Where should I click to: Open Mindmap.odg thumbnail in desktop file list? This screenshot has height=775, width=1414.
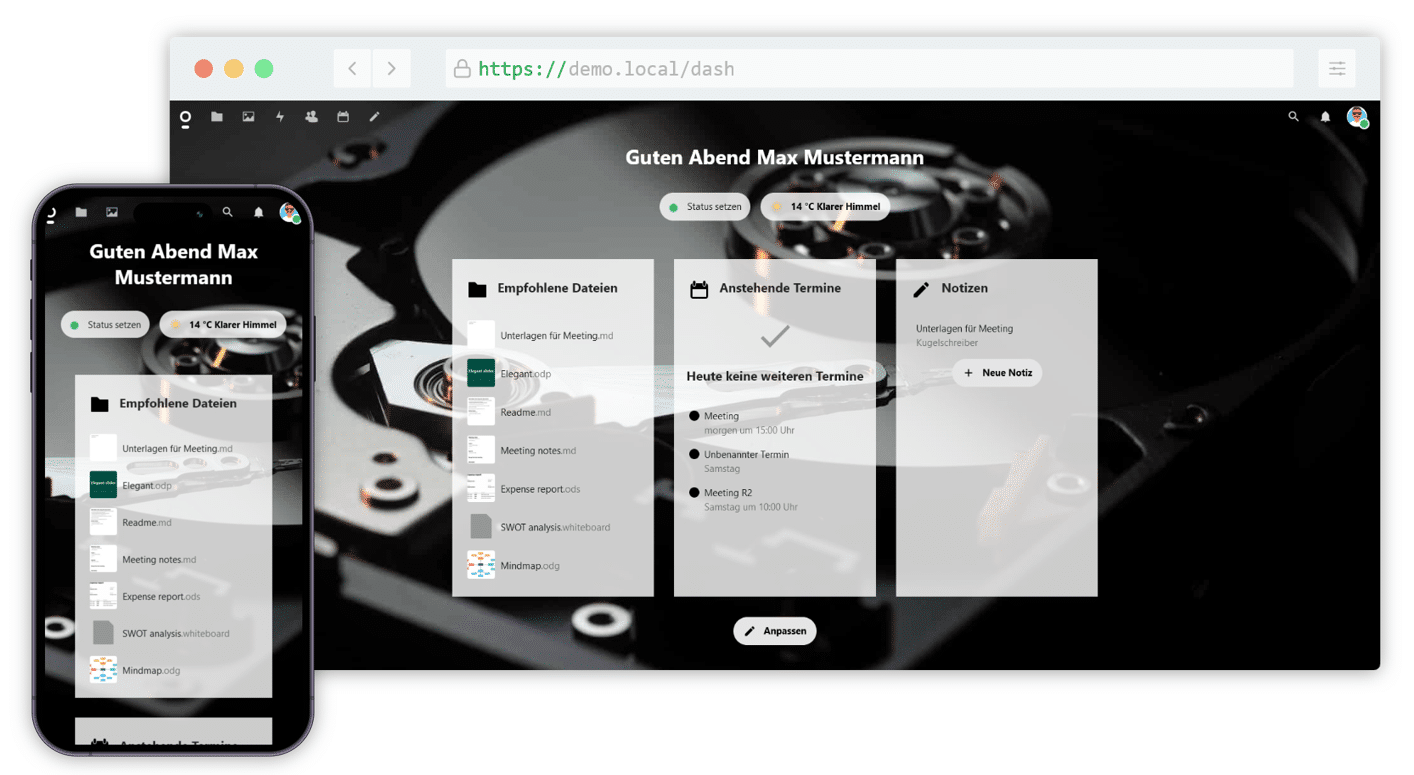point(481,565)
